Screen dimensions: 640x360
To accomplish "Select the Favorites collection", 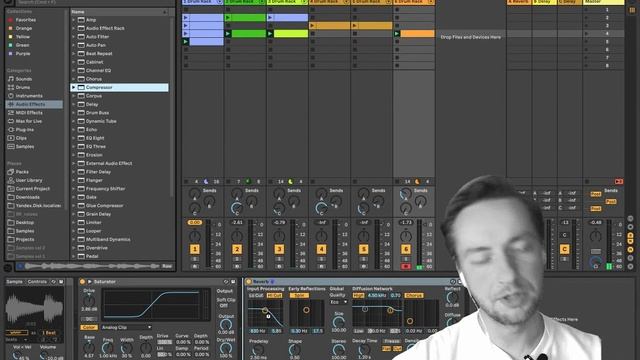I will click(x=25, y=20).
